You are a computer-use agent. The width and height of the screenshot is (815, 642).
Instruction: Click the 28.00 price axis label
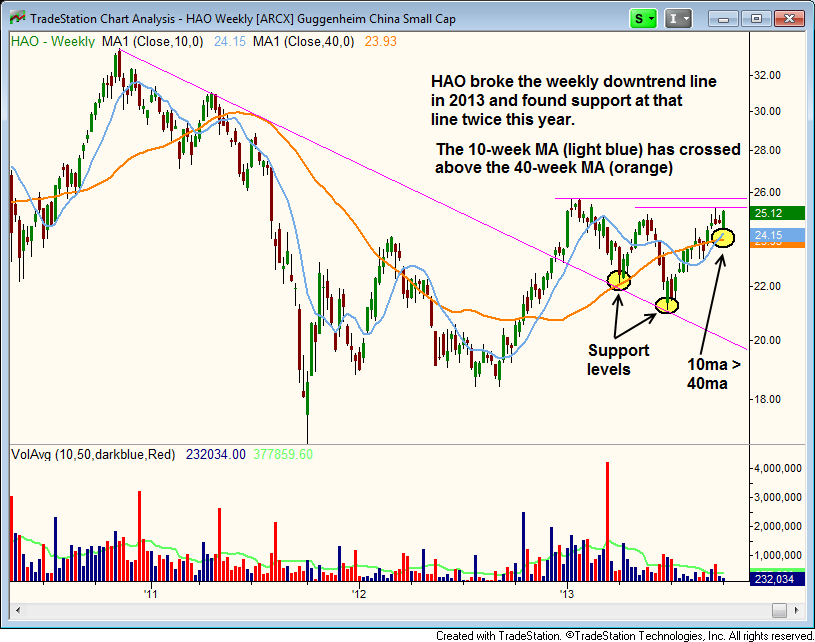coord(767,150)
